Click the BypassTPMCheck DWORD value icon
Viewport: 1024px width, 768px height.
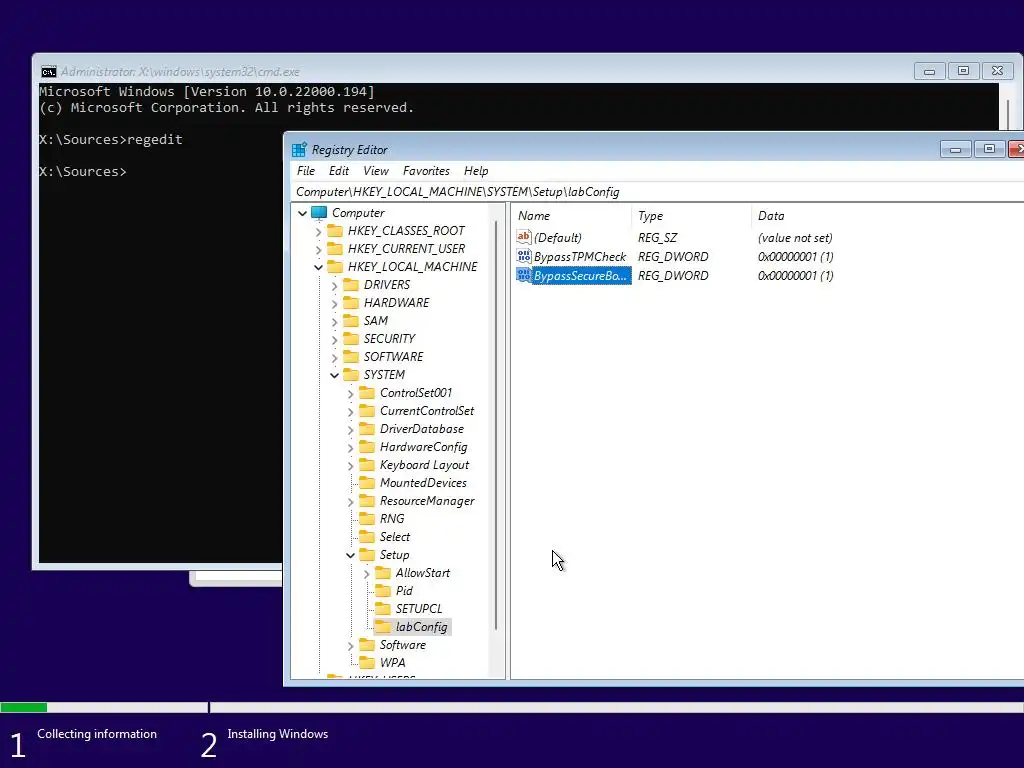pyautogui.click(x=524, y=256)
